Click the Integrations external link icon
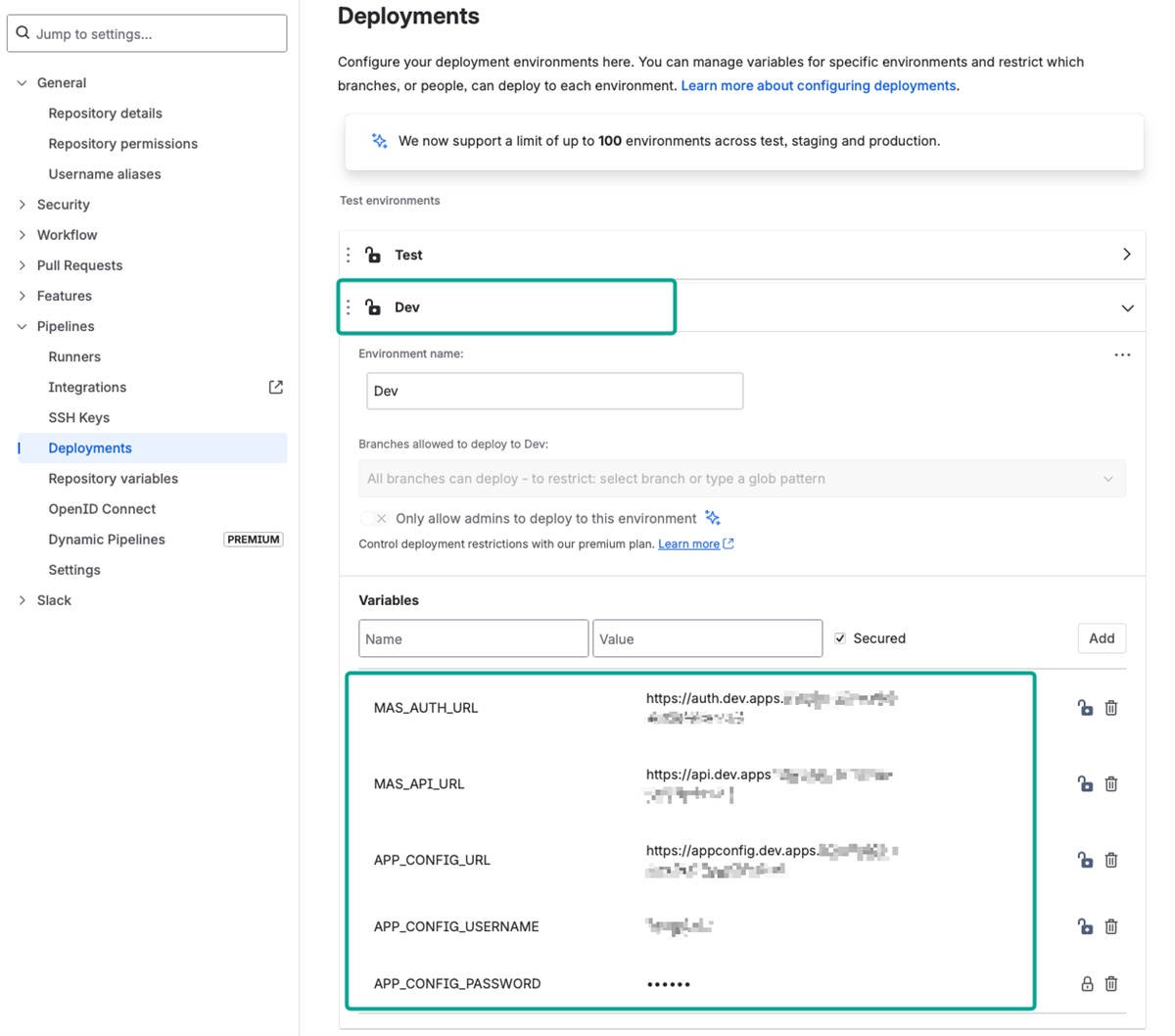Screen dimensions: 1175x1036 (276, 388)
